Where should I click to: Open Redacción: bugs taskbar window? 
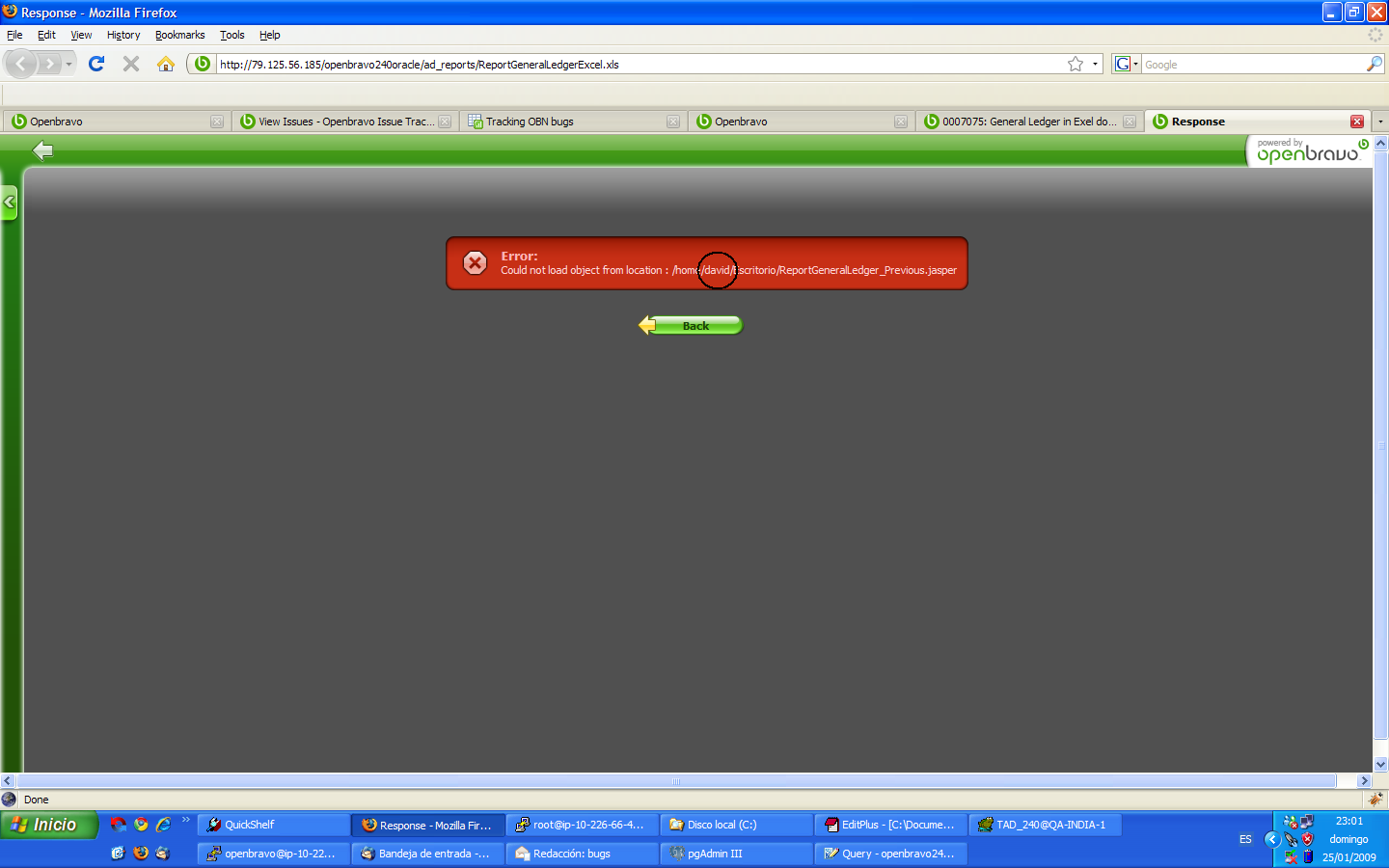coord(583,854)
